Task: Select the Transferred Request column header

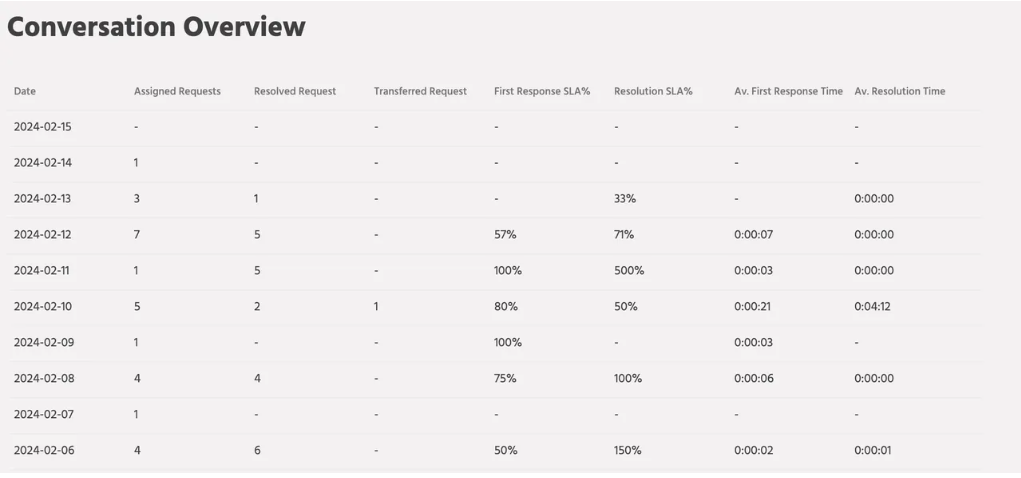Action: pos(420,91)
